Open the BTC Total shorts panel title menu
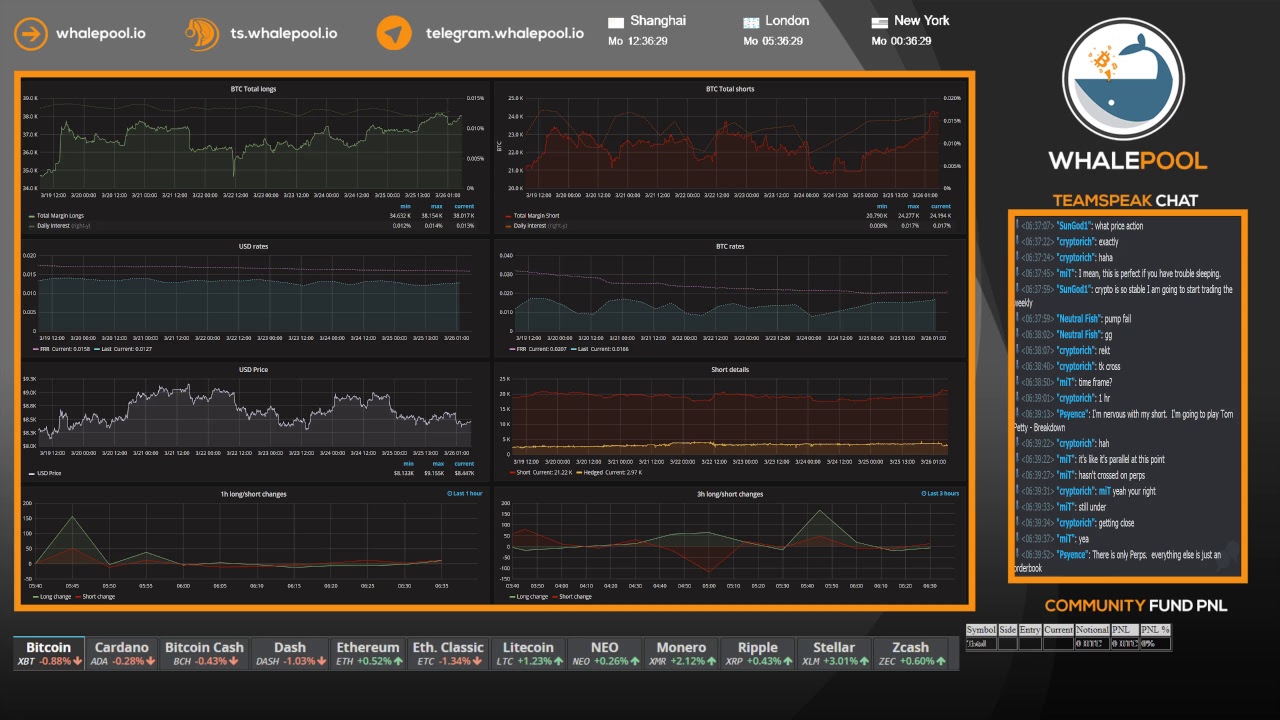Viewport: 1280px width, 720px height. pos(730,89)
